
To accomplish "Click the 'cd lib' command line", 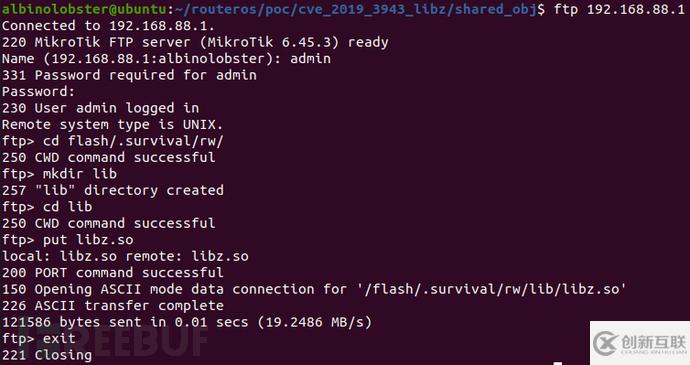I will [47, 207].
